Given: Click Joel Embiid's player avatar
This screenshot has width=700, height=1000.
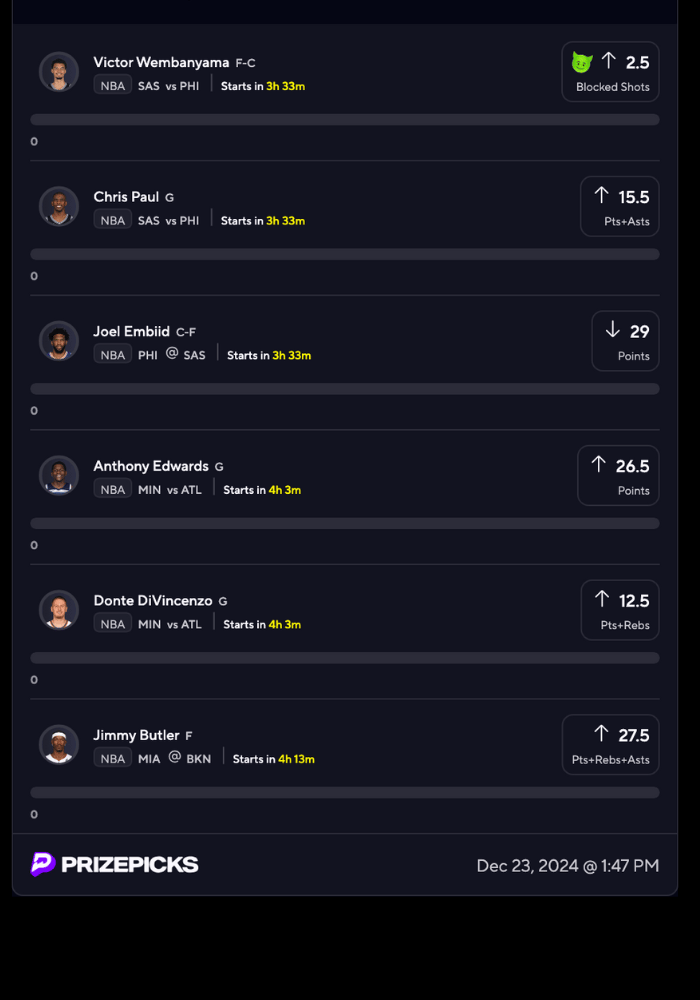Looking at the screenshot, I should [x=59, y=341].
